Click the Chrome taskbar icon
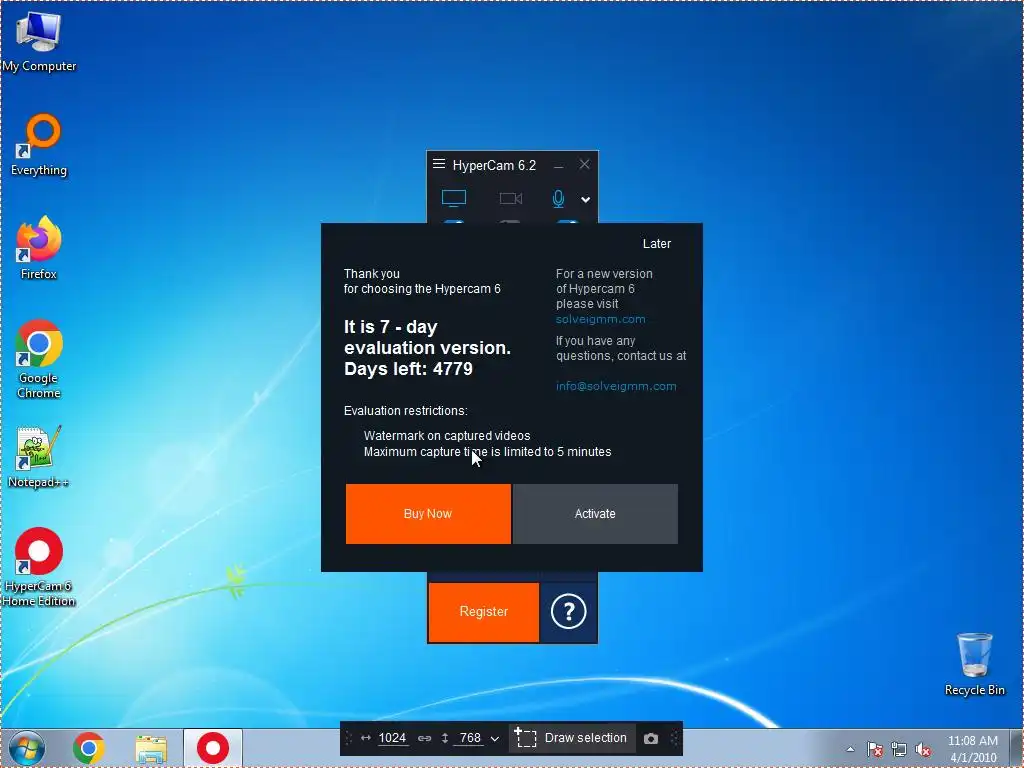 pos(89,748)
